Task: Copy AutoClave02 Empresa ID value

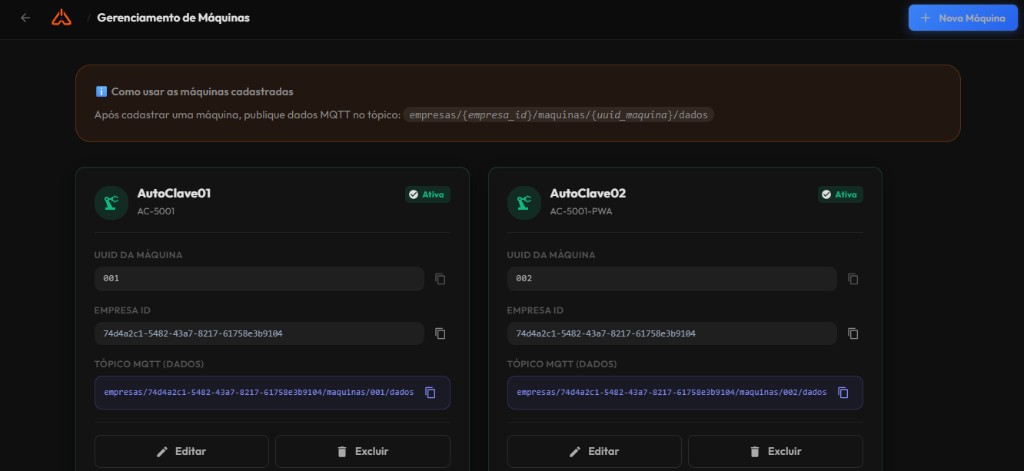Action: (853, 333)
